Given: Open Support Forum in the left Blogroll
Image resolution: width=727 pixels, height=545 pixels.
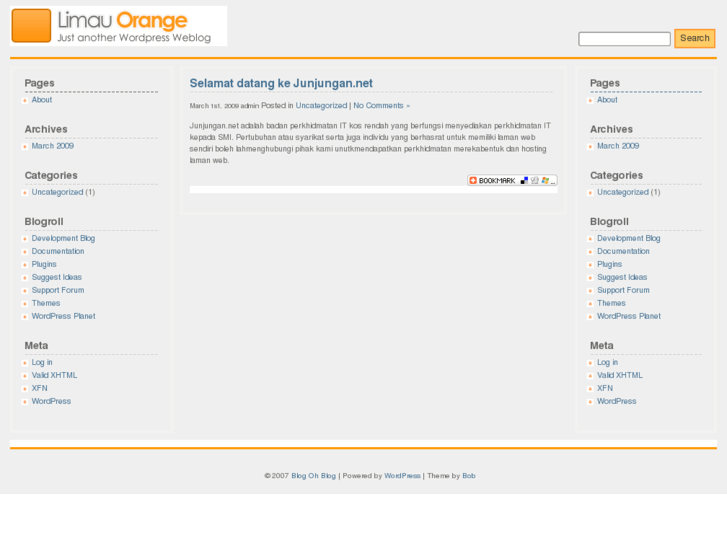Looking at the screenshot, I should click(x=58, y=290).
